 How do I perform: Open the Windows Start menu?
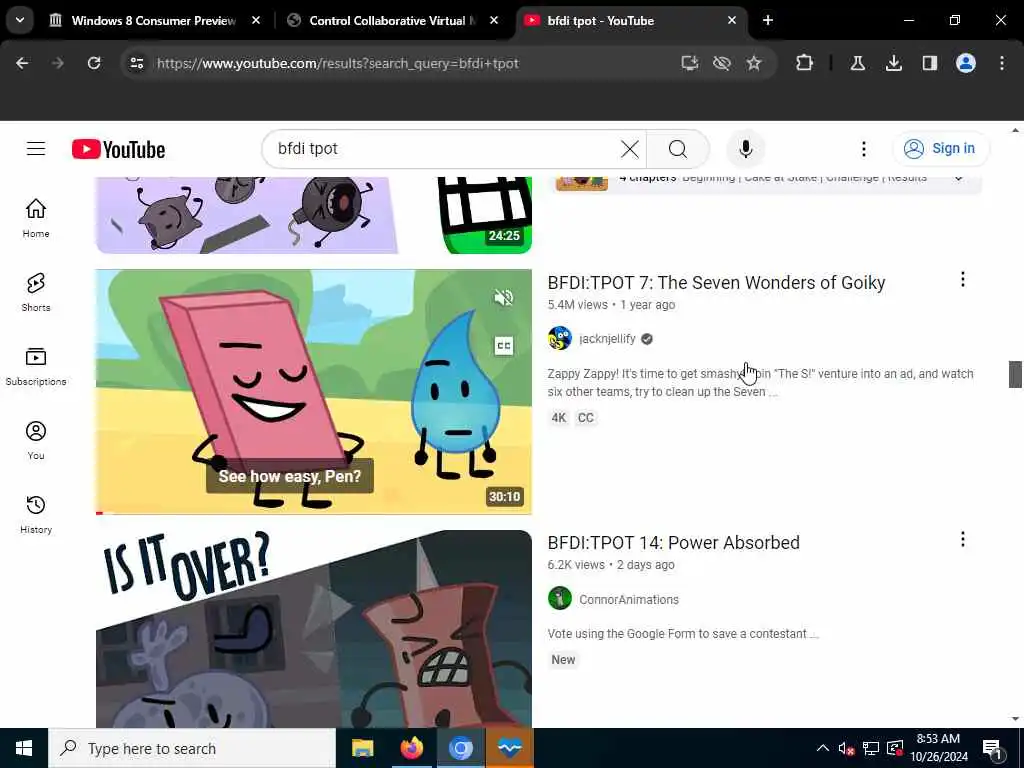pos(24,748)
